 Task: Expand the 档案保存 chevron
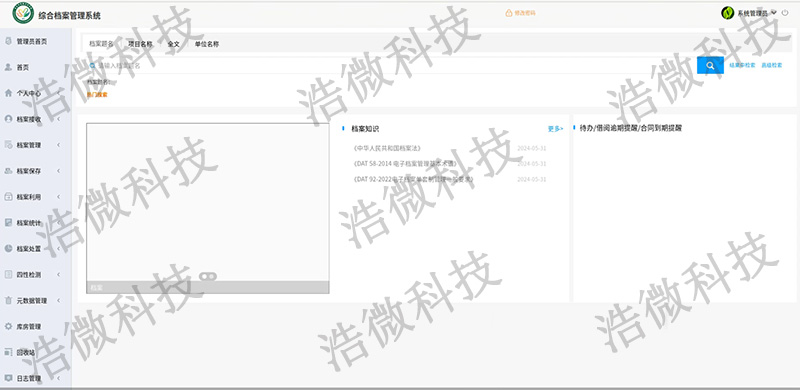[58, 171]
